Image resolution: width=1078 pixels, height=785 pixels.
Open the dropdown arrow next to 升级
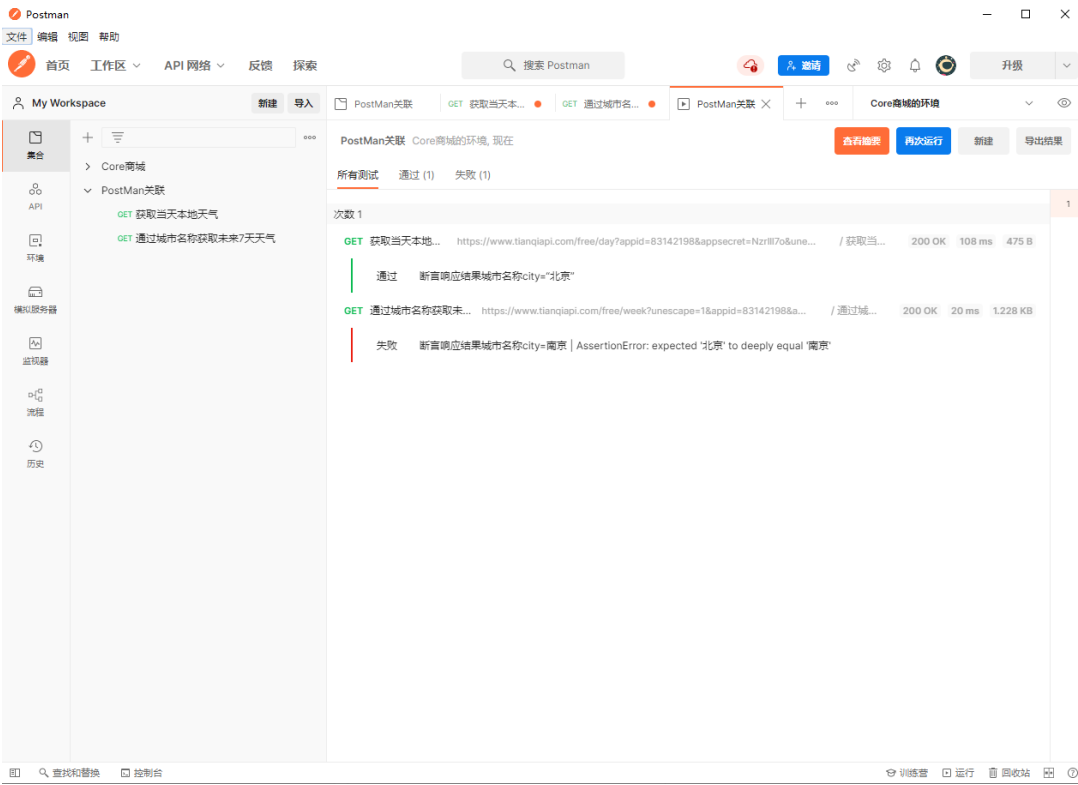point(1066,65)
